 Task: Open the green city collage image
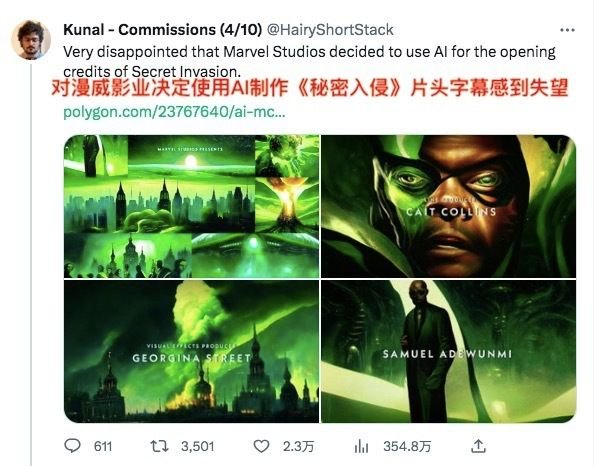[x=191, y=206]
